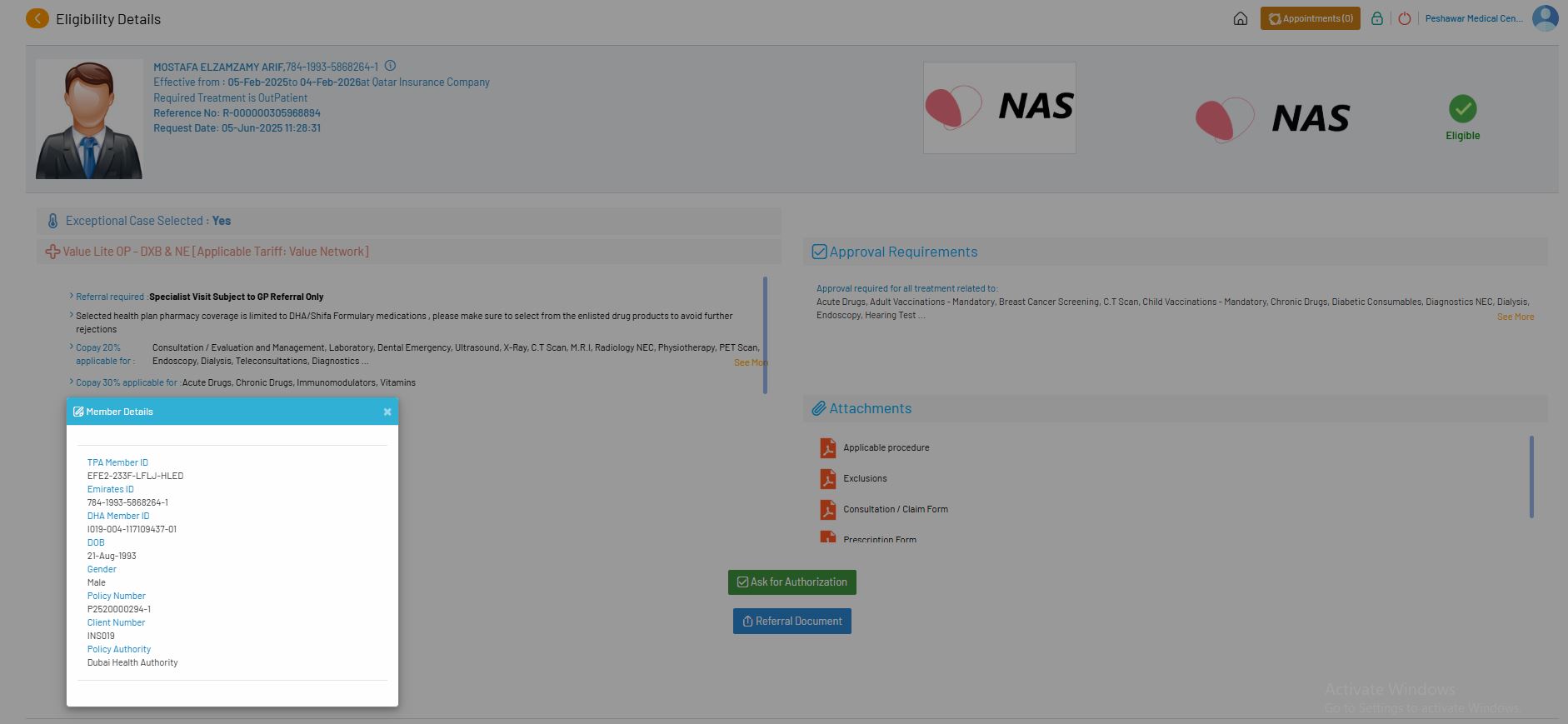Click DHA Member ID value I019-004-117109437-01

[x=132, y=529]
